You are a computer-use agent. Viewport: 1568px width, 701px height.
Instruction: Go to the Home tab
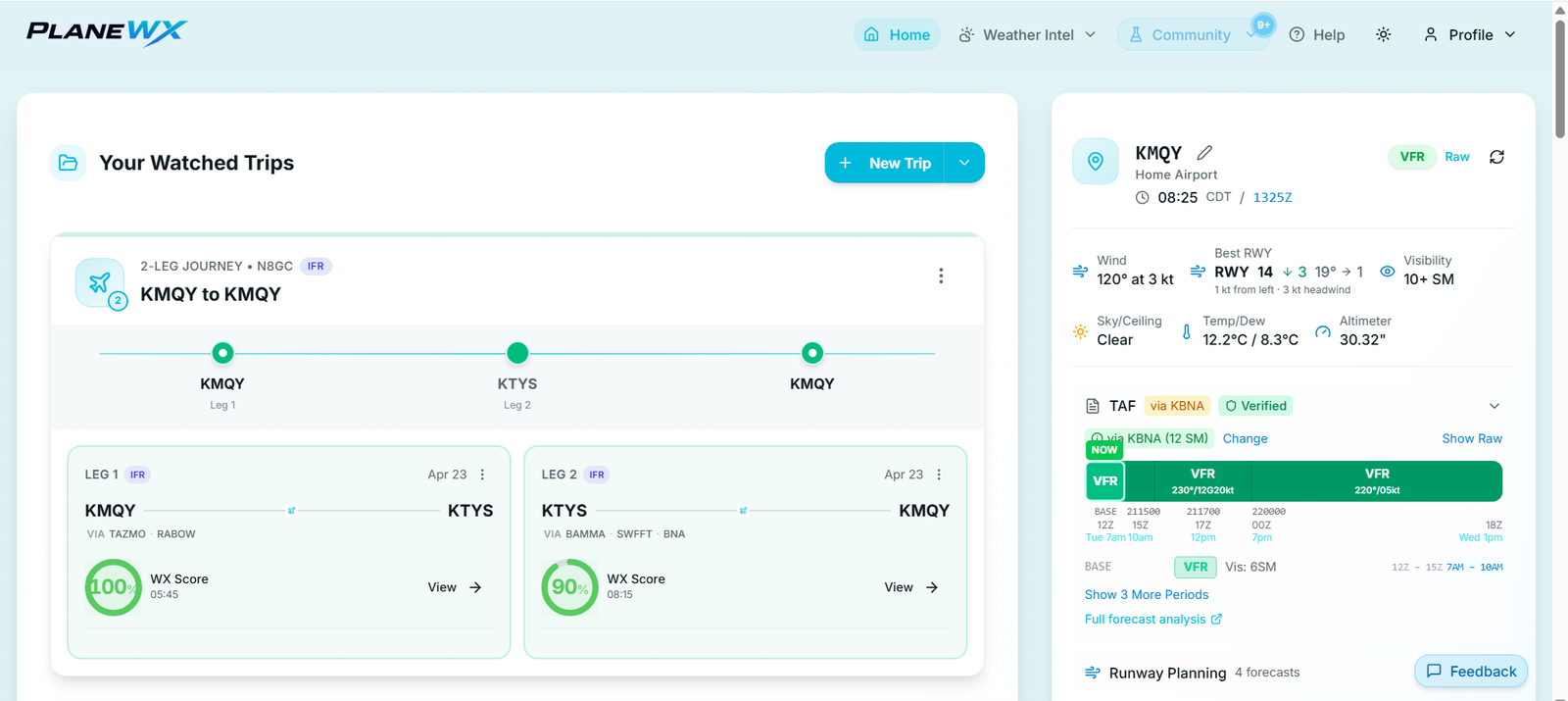(x=897, y=34)
